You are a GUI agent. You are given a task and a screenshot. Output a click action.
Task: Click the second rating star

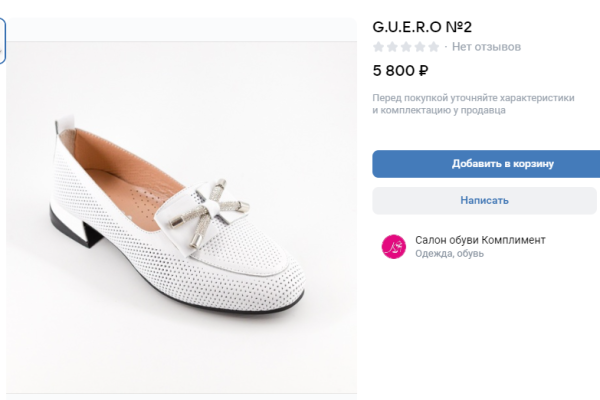coord(393,47)
